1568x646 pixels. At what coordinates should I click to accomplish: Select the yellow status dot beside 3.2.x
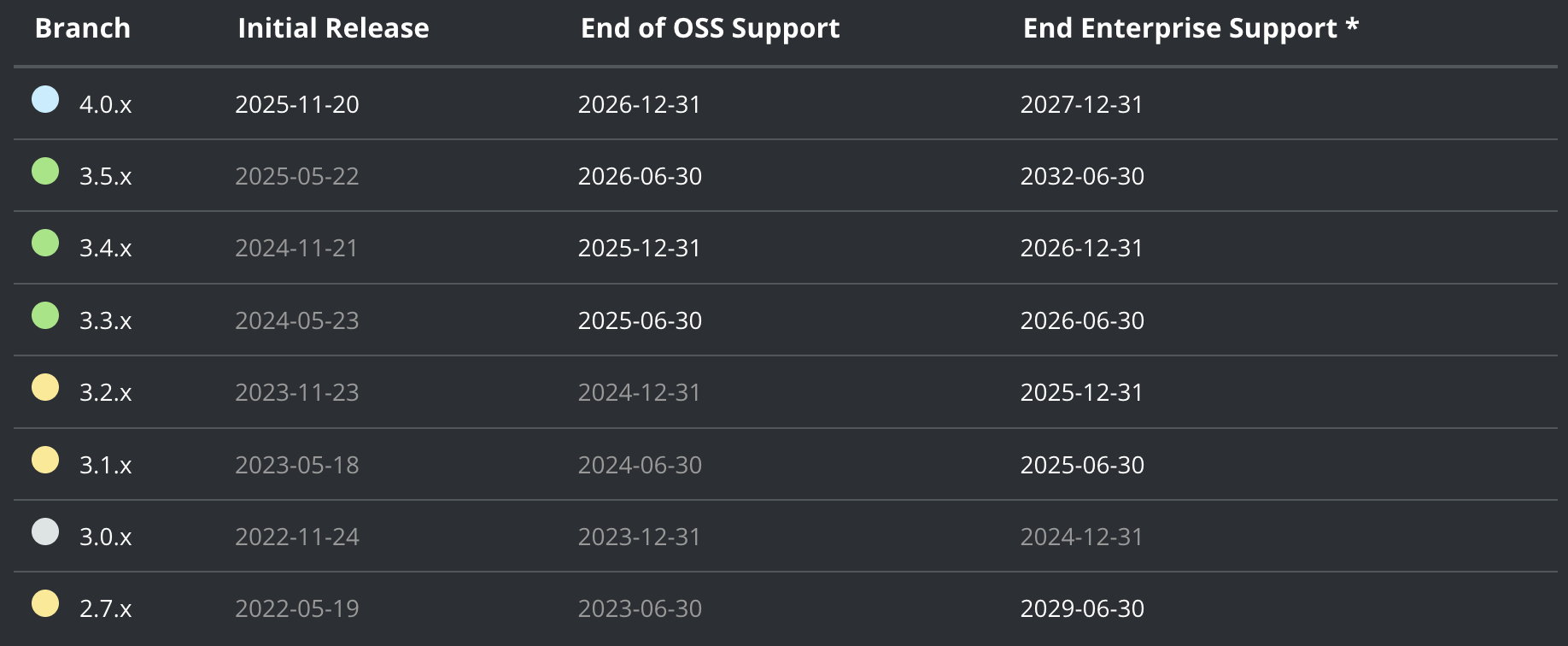coord(45,387)
